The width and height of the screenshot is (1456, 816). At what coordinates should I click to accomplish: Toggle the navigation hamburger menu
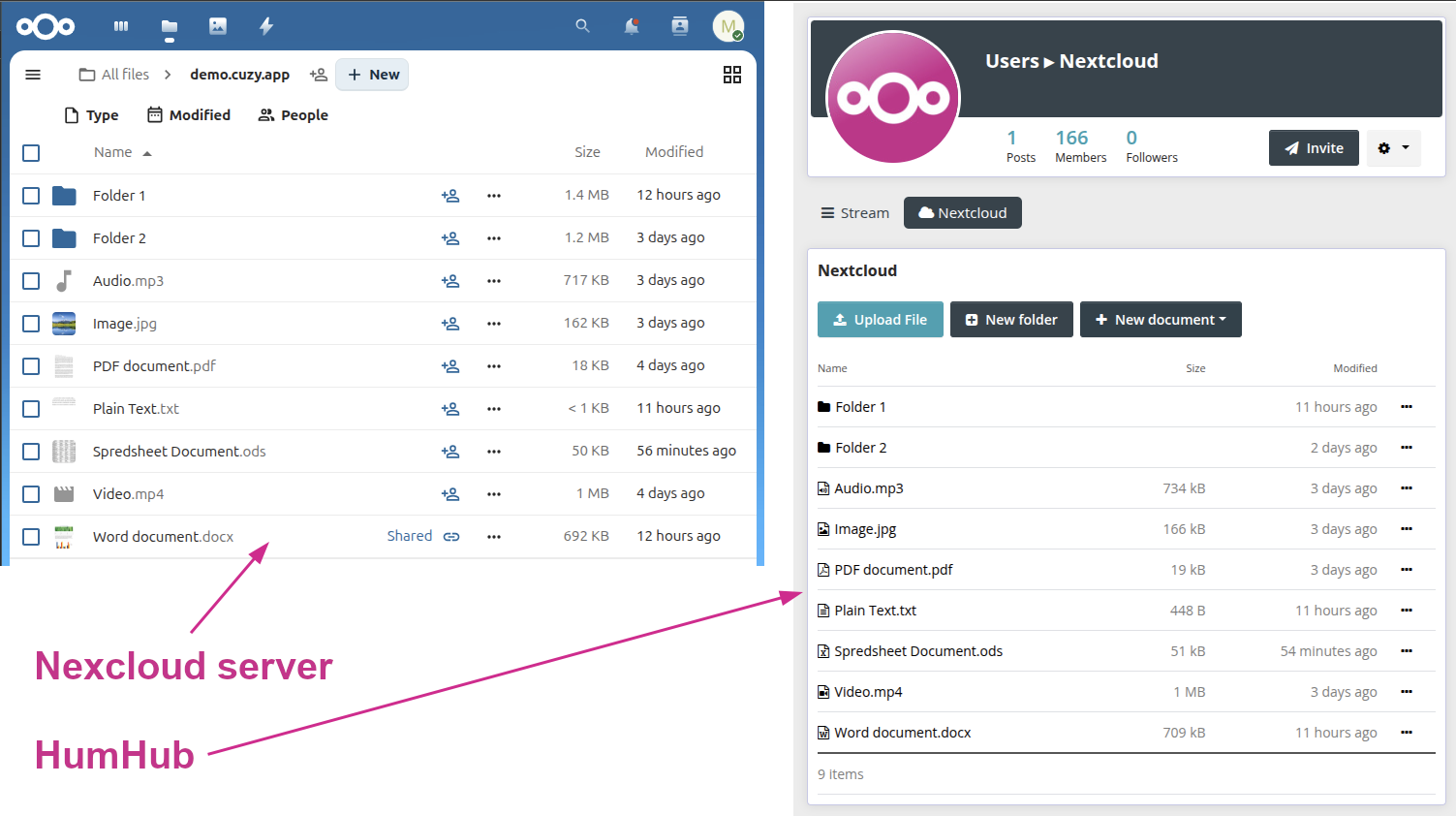click(x=33, y=75)
